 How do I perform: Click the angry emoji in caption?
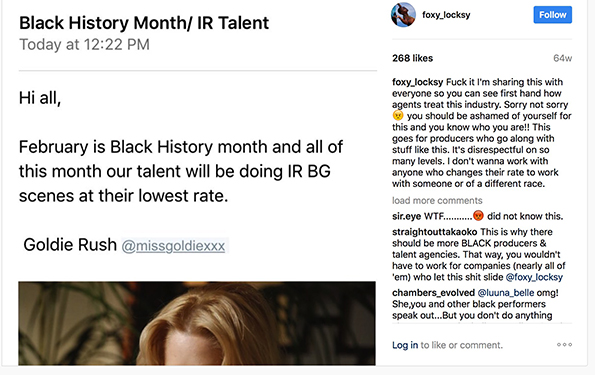point(398,115)
